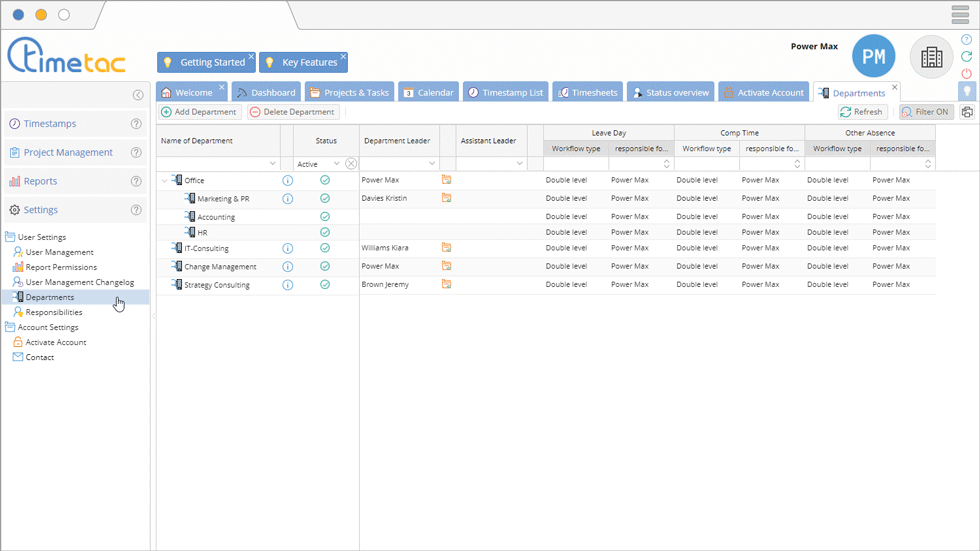Open User Management in sidebar

59,252
